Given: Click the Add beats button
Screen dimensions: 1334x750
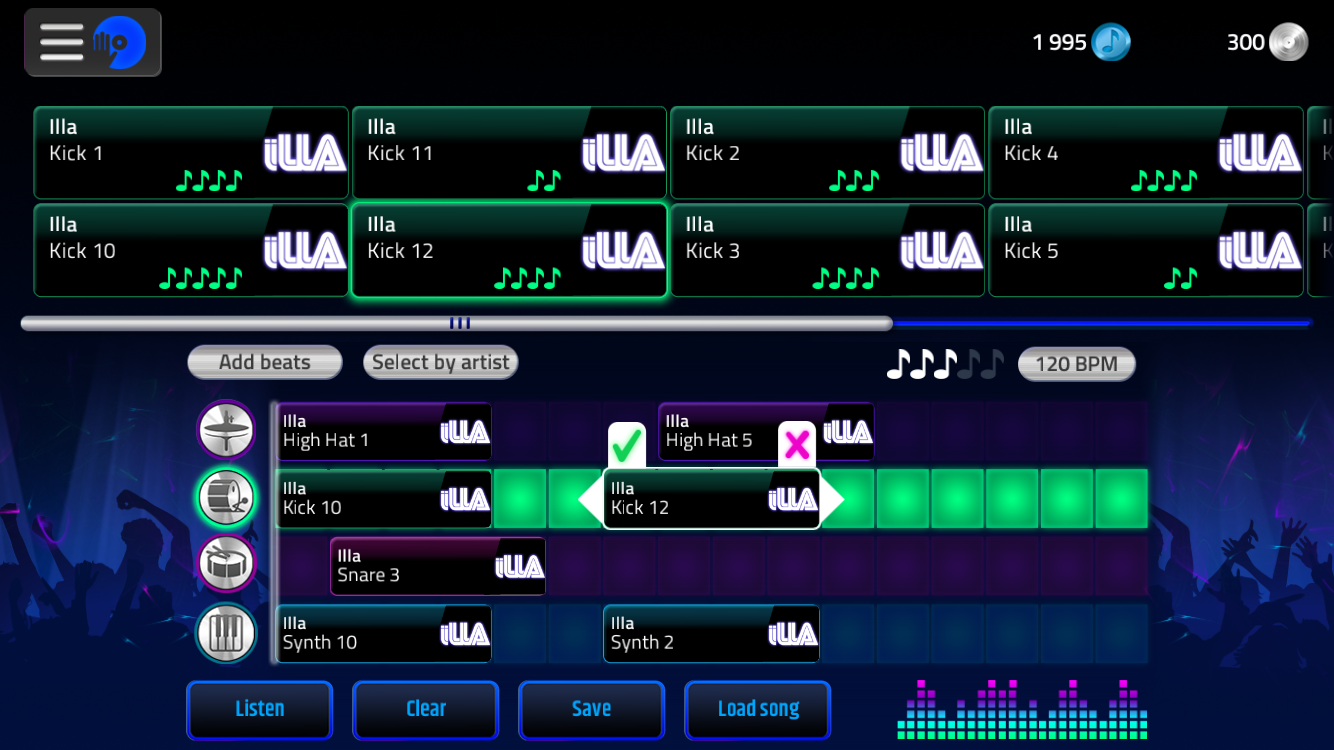Looking at the screenshot, I should pos(265,363).
